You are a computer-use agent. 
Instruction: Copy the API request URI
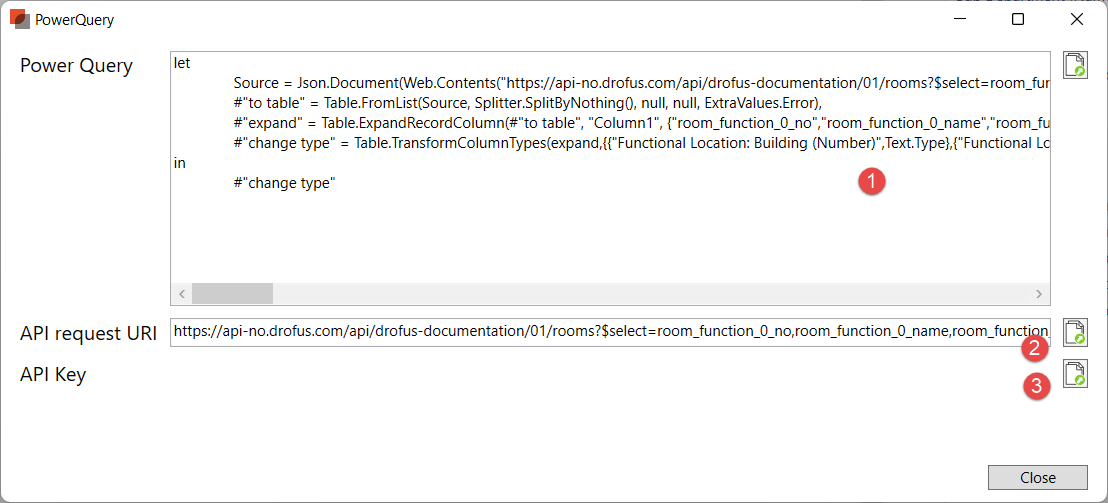(x=1075, y=332)
